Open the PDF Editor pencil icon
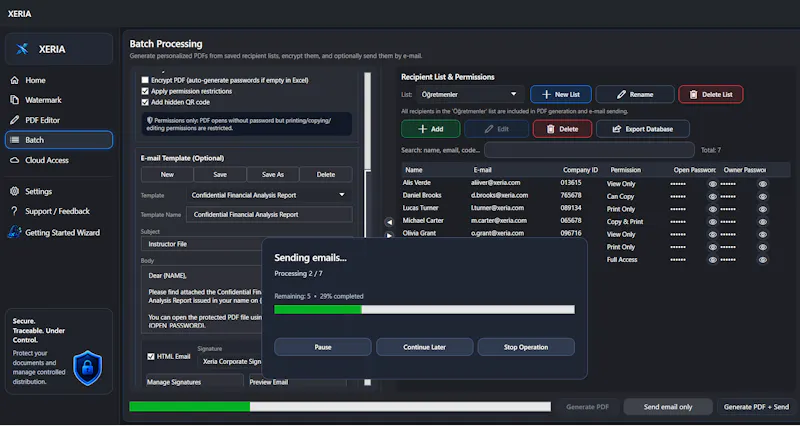This screenshot has width=800, height=426. [15, 120]
